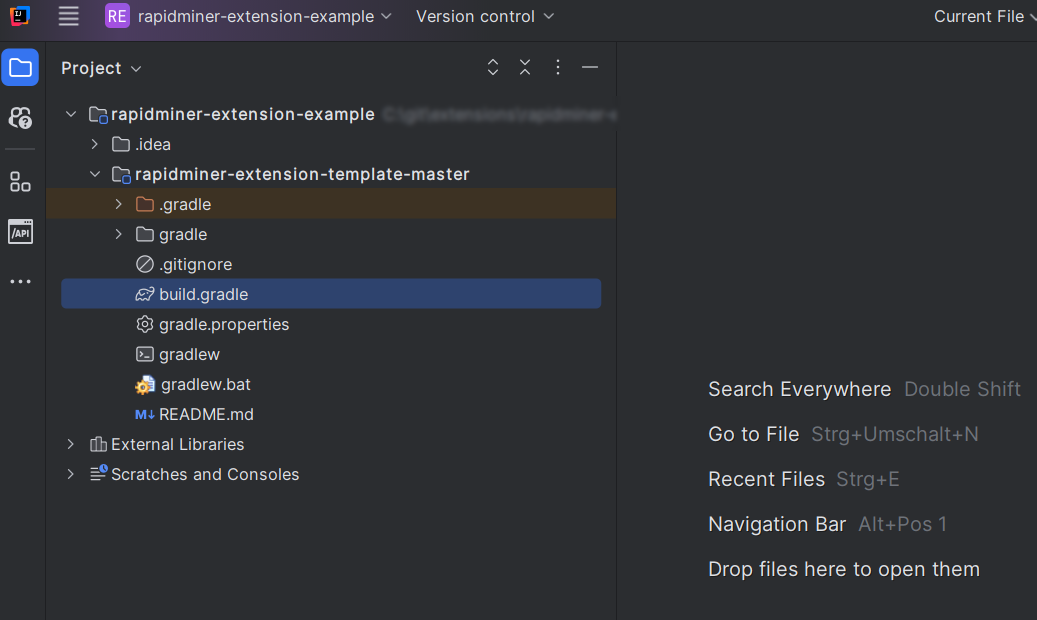Hide the Project tool window

pyautogui.click(x=590, y=67)
